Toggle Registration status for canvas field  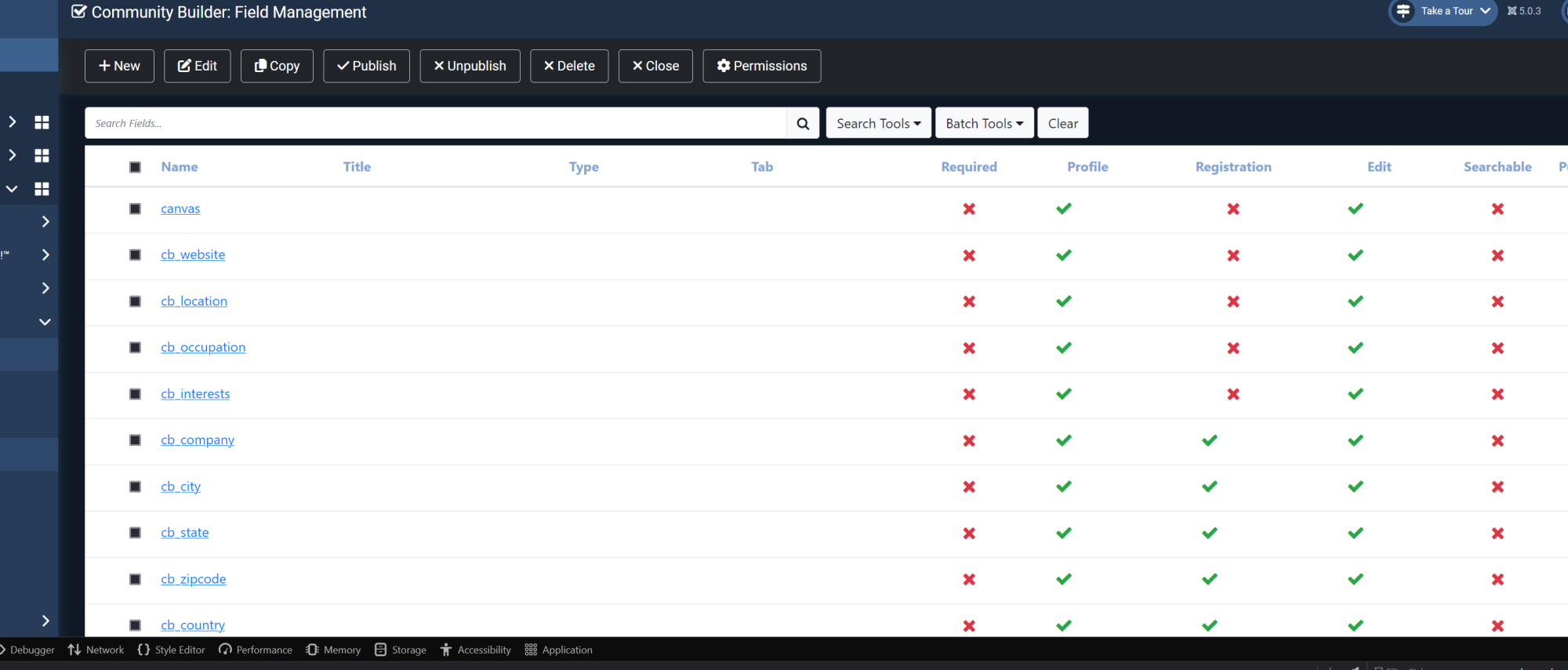1233,209
